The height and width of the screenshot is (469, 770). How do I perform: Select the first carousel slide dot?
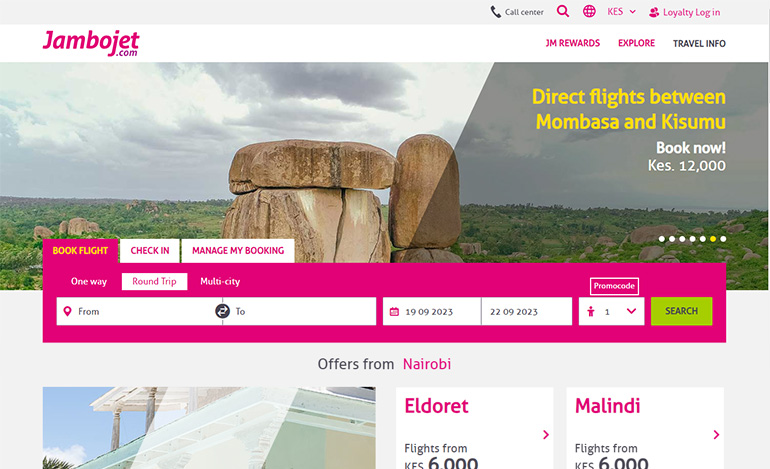[x=661, y=239]
